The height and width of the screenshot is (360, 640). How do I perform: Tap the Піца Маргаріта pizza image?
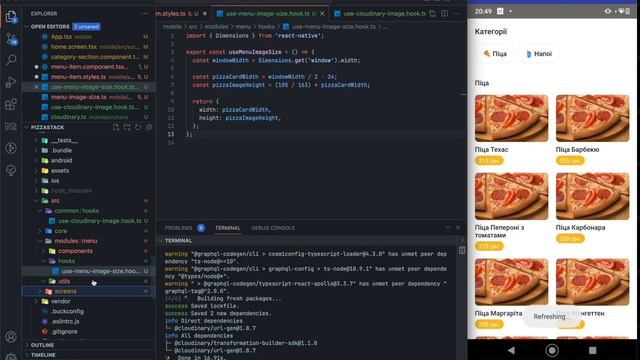tap(511, 282)
